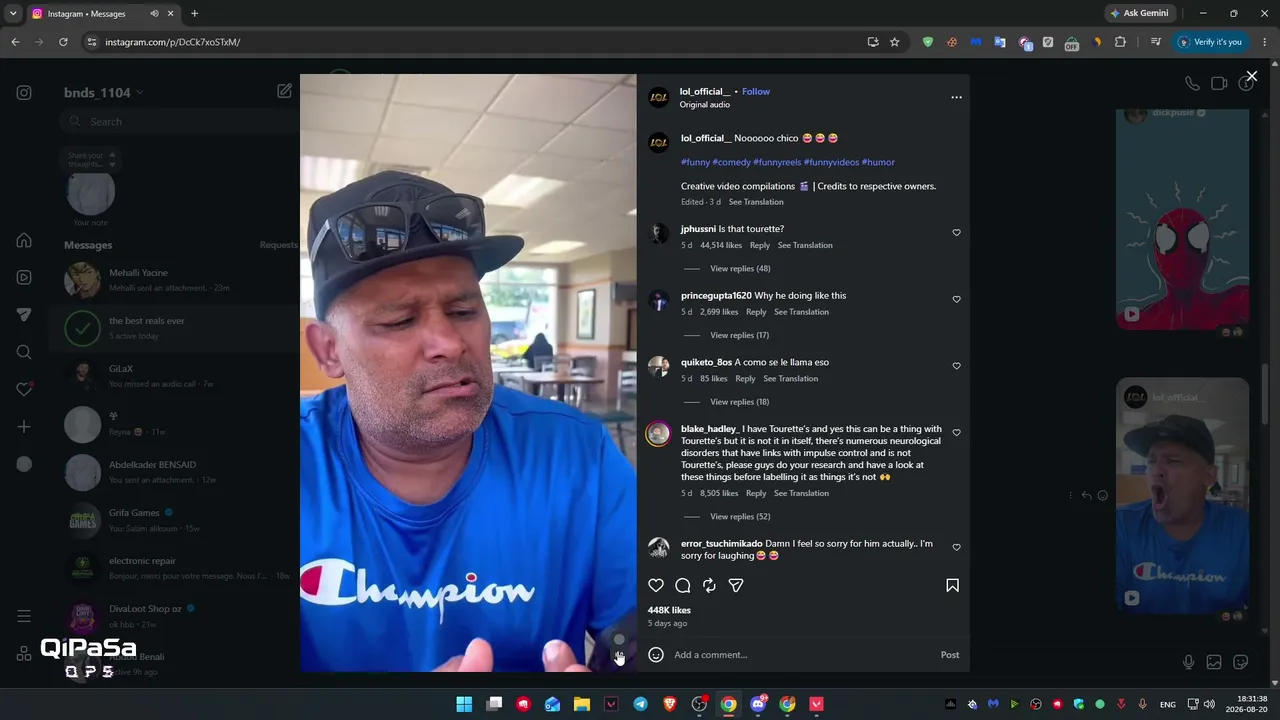Like blake_hadley_'s comment
This screenshot has width=1280, height=720.
coord(956,433)
